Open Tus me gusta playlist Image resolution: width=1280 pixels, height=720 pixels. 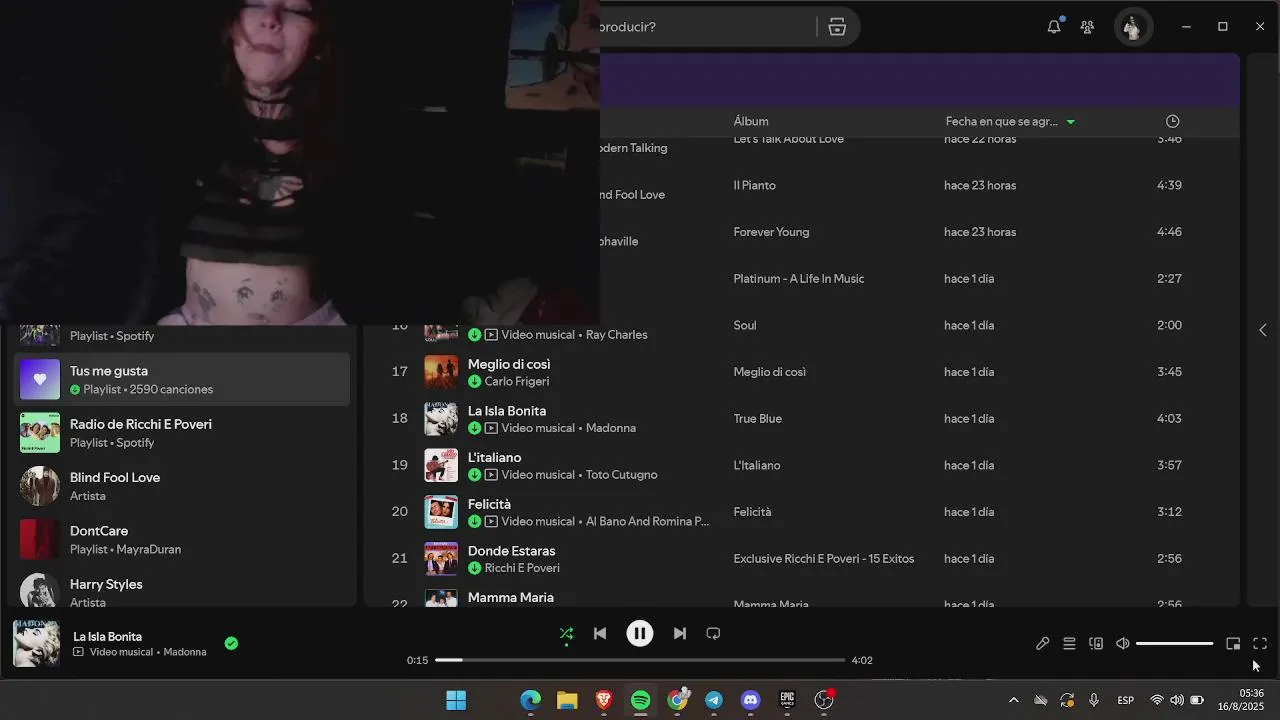coord(182,379)
